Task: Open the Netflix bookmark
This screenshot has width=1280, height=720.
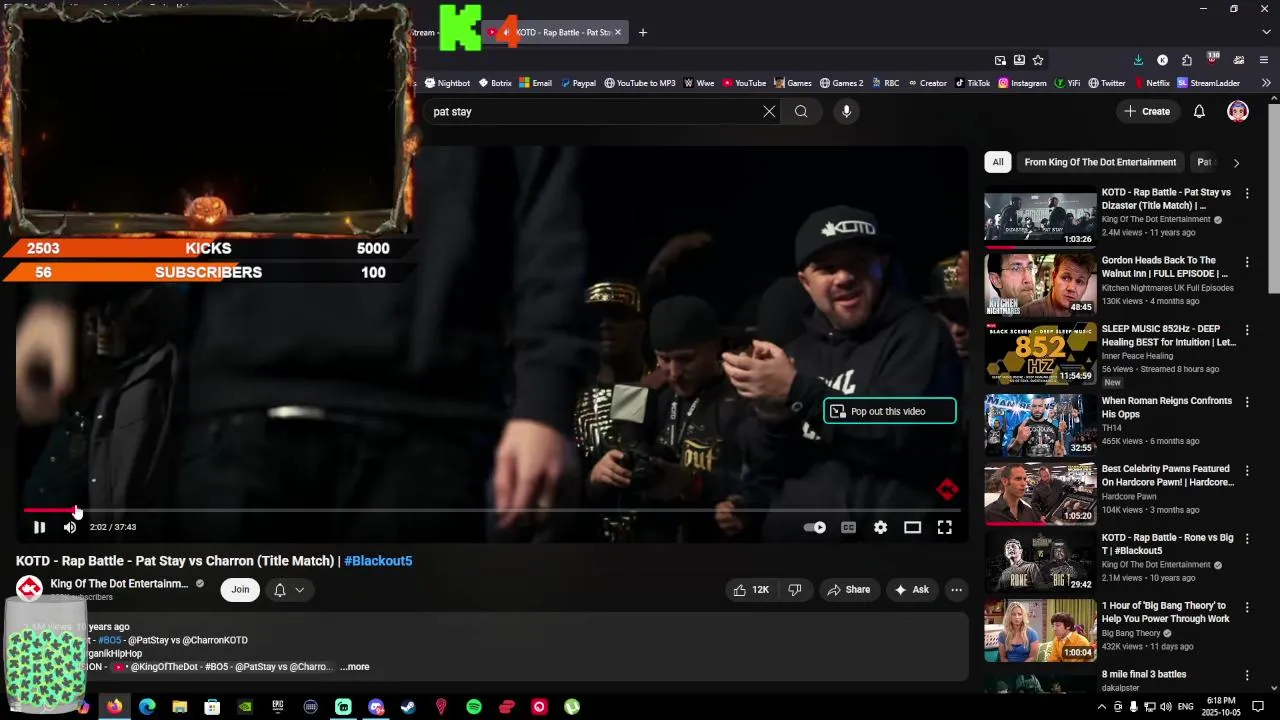Action: (x=1151, y=83)
